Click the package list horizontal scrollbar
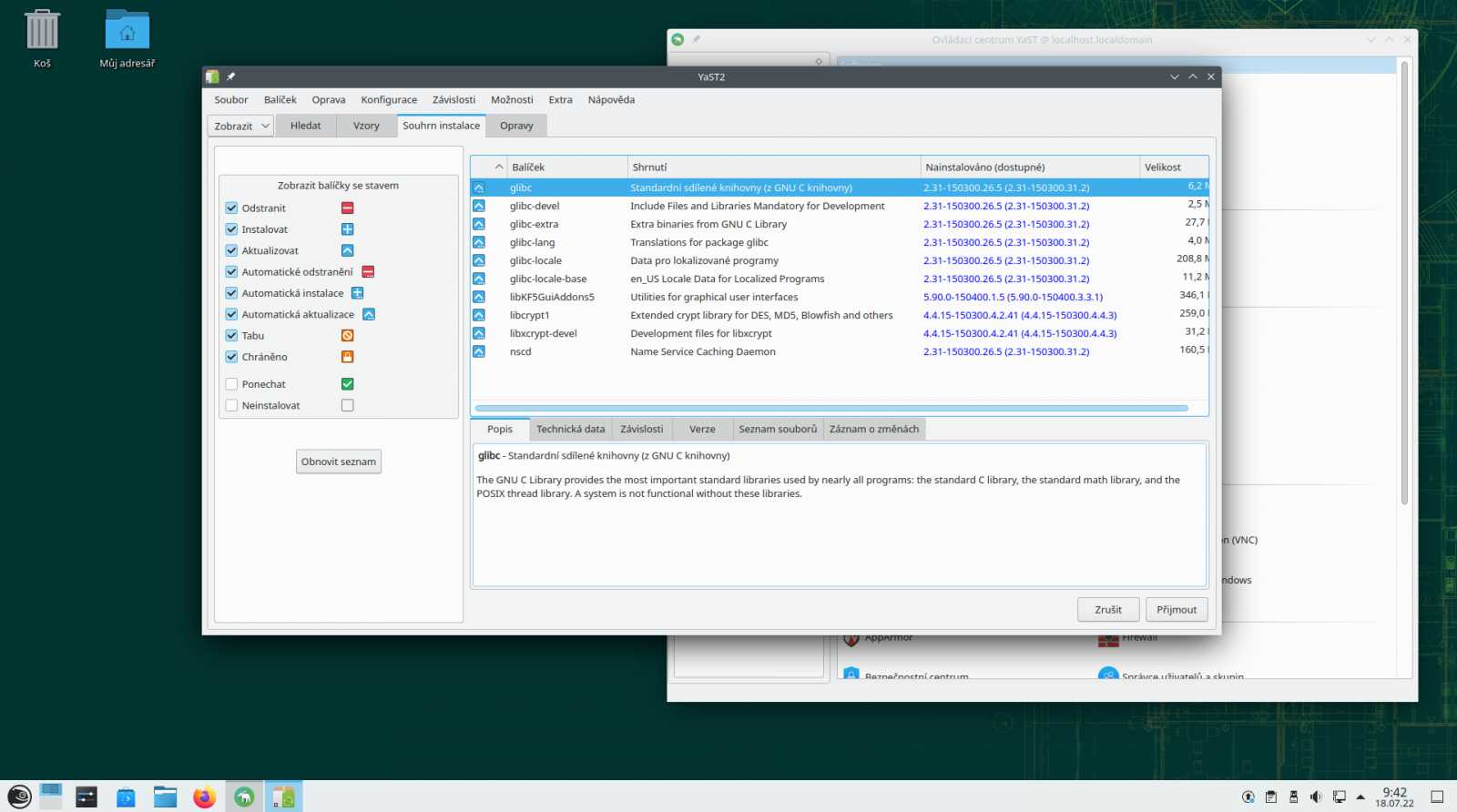 (831, 409)
